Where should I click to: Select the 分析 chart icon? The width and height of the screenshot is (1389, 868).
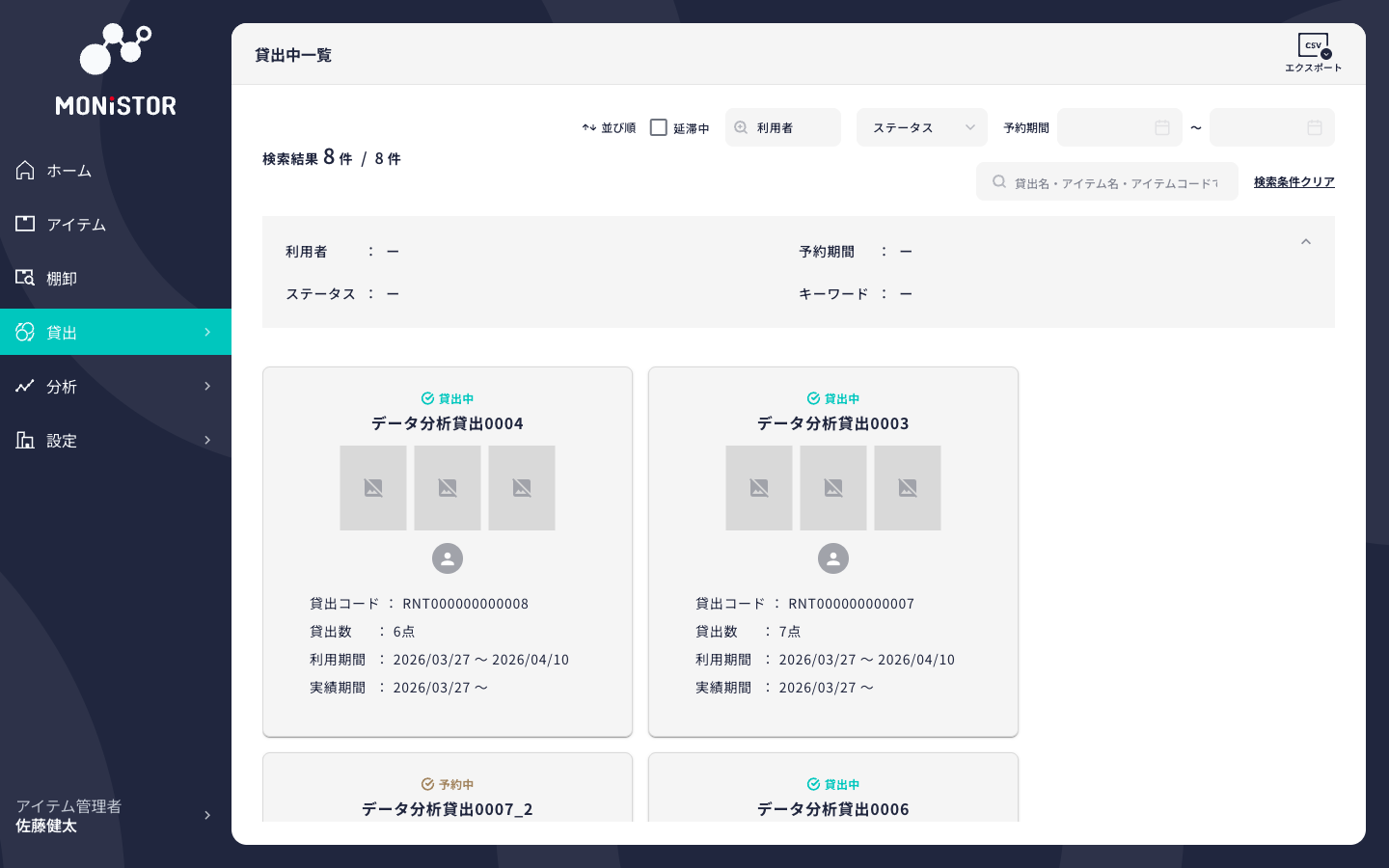point(24,386)
